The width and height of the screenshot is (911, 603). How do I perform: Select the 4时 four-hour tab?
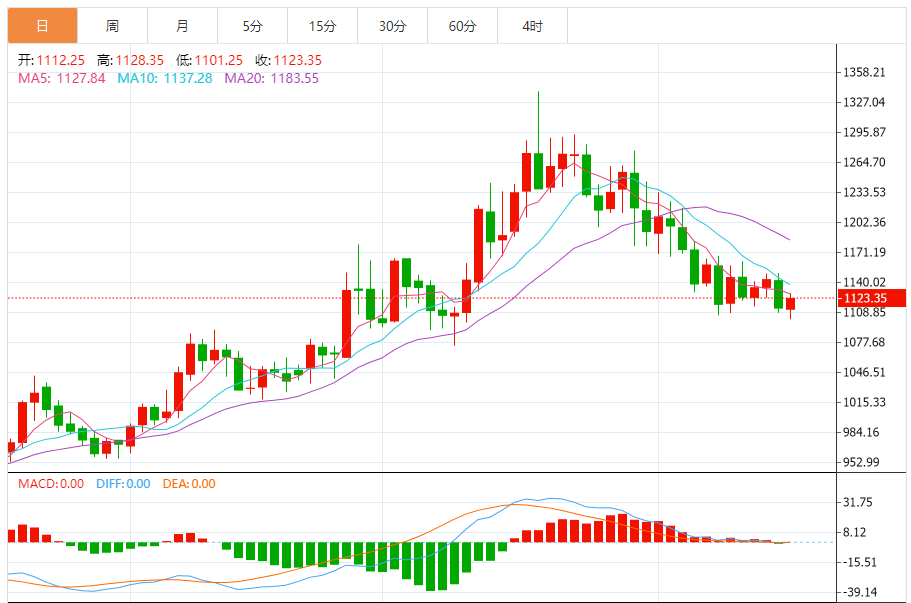532,26
